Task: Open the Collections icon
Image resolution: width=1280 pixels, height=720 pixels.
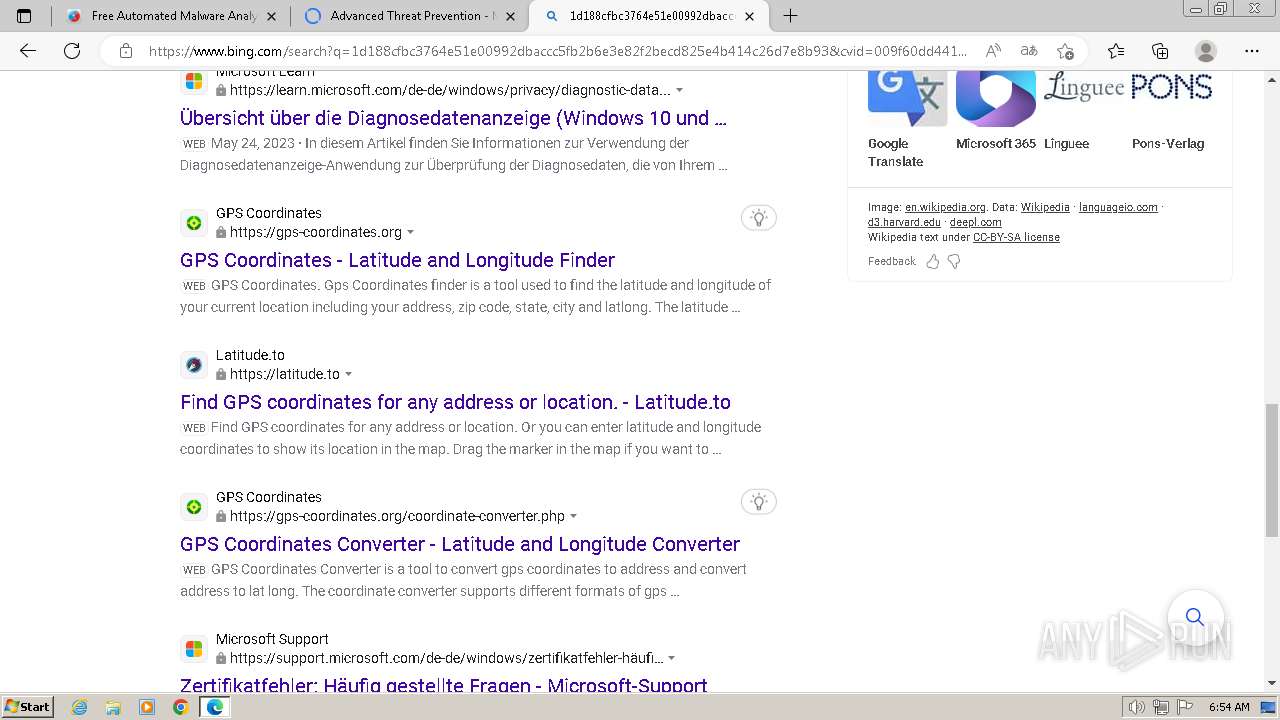Action: [1160, 51]
